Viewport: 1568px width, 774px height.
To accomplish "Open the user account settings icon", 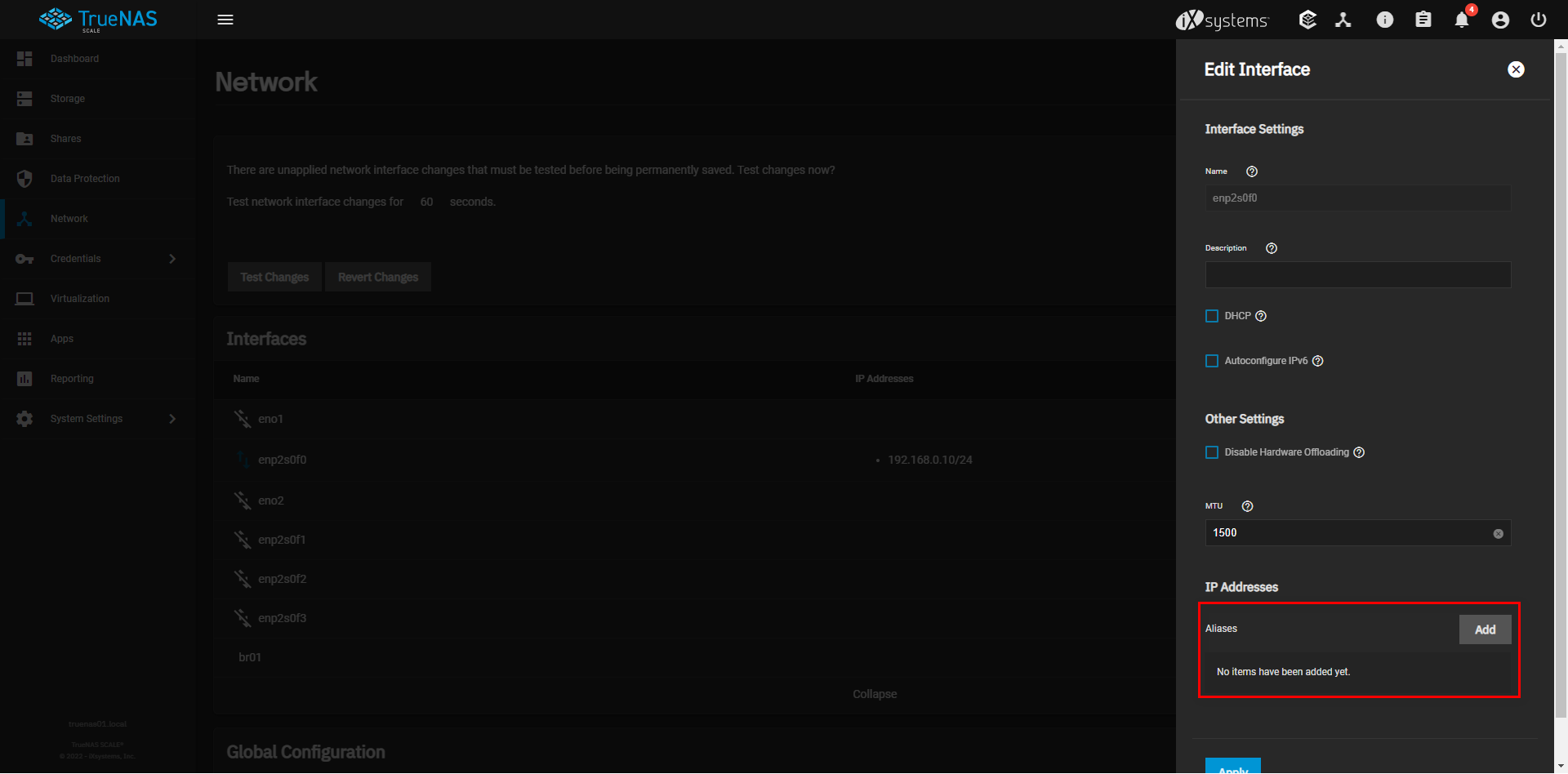I will coord(1500,20).
